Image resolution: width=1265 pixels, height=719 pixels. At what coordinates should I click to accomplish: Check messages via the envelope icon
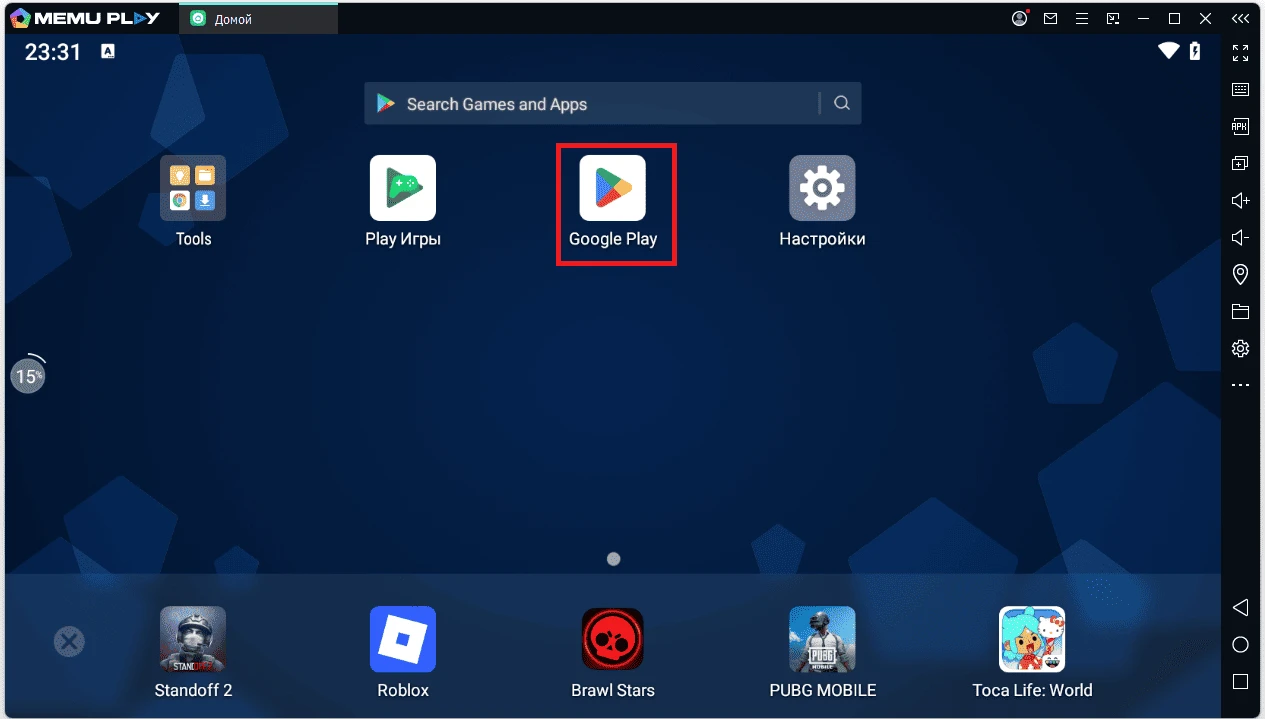[x=1051, y=18]
